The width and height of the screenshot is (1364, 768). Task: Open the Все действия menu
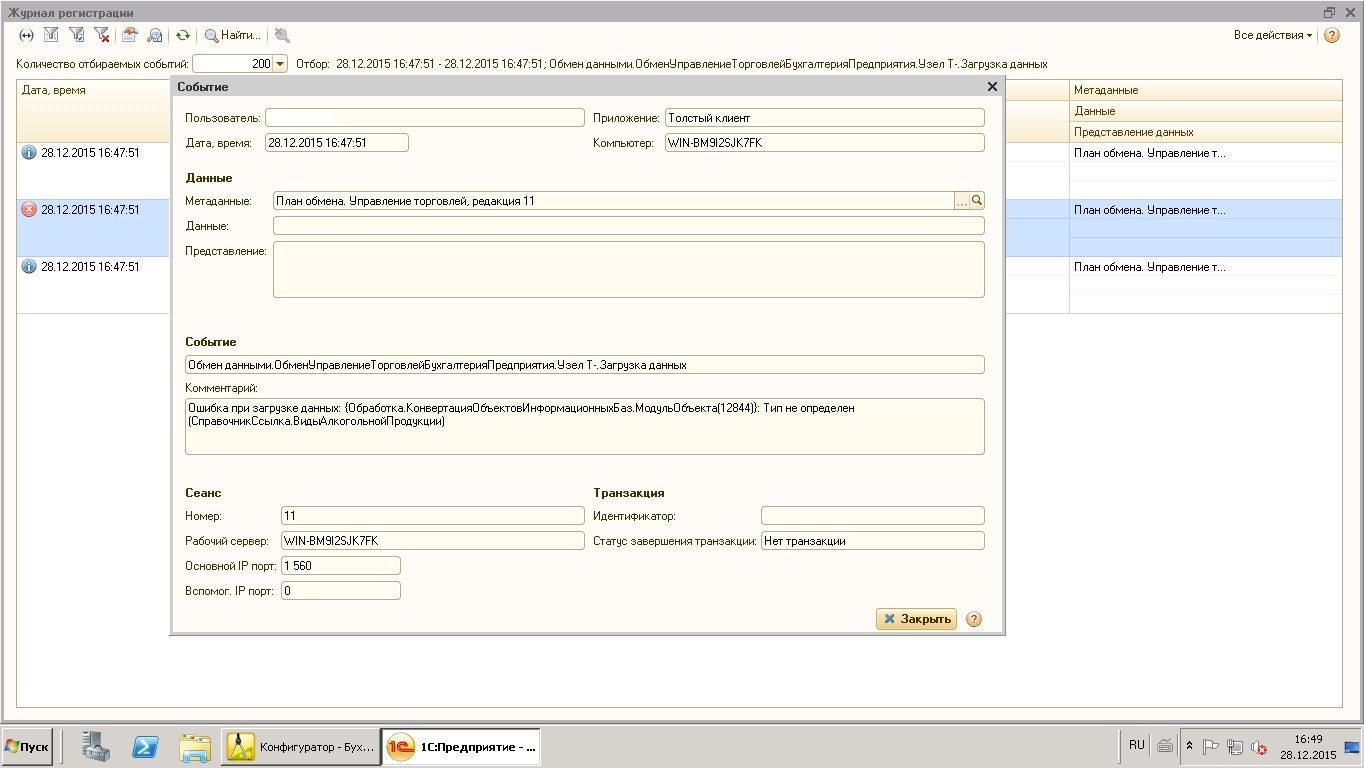pyautogui.click(x=1273, y=35)
